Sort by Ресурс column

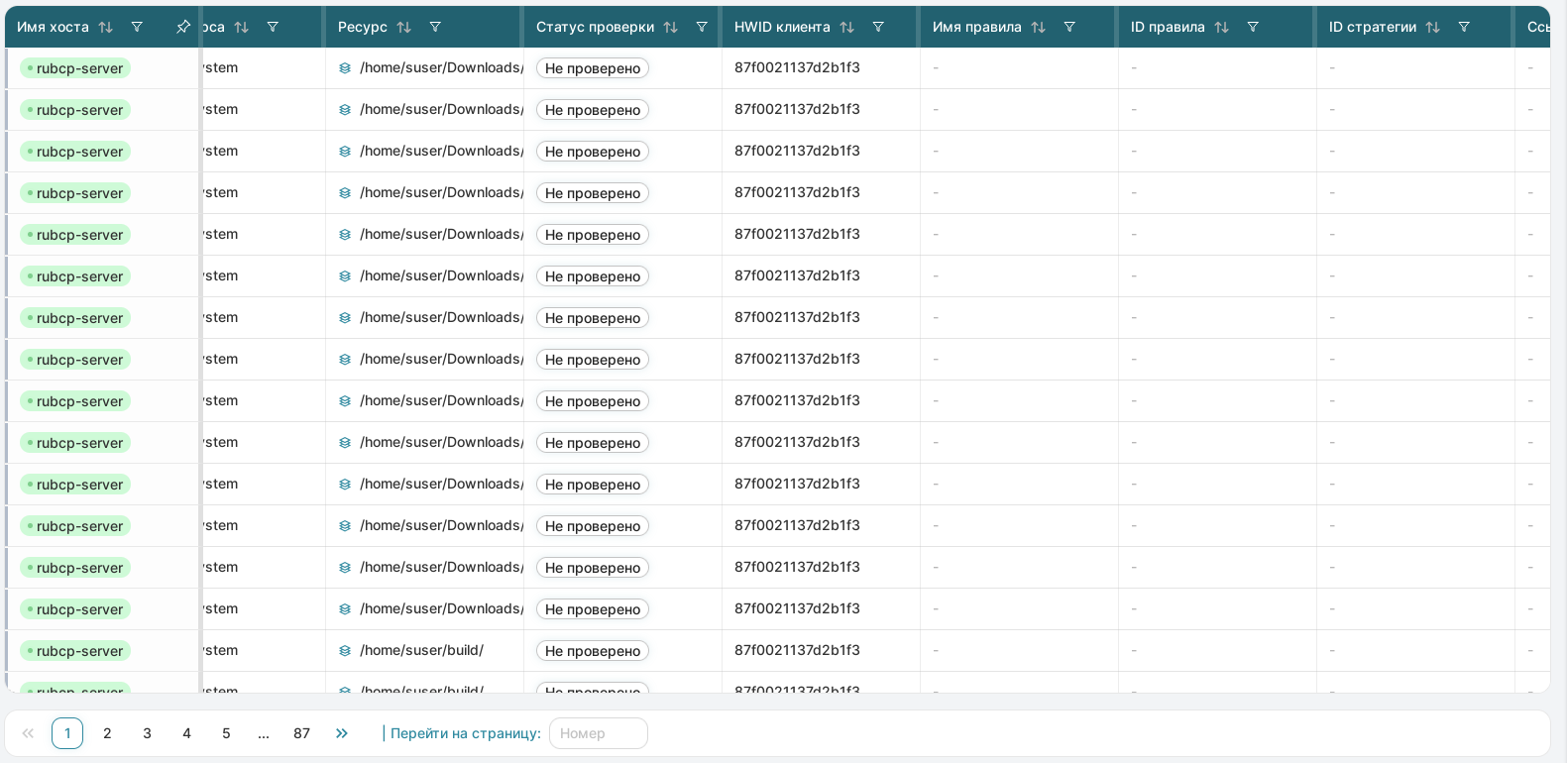(x=403, y=28)
